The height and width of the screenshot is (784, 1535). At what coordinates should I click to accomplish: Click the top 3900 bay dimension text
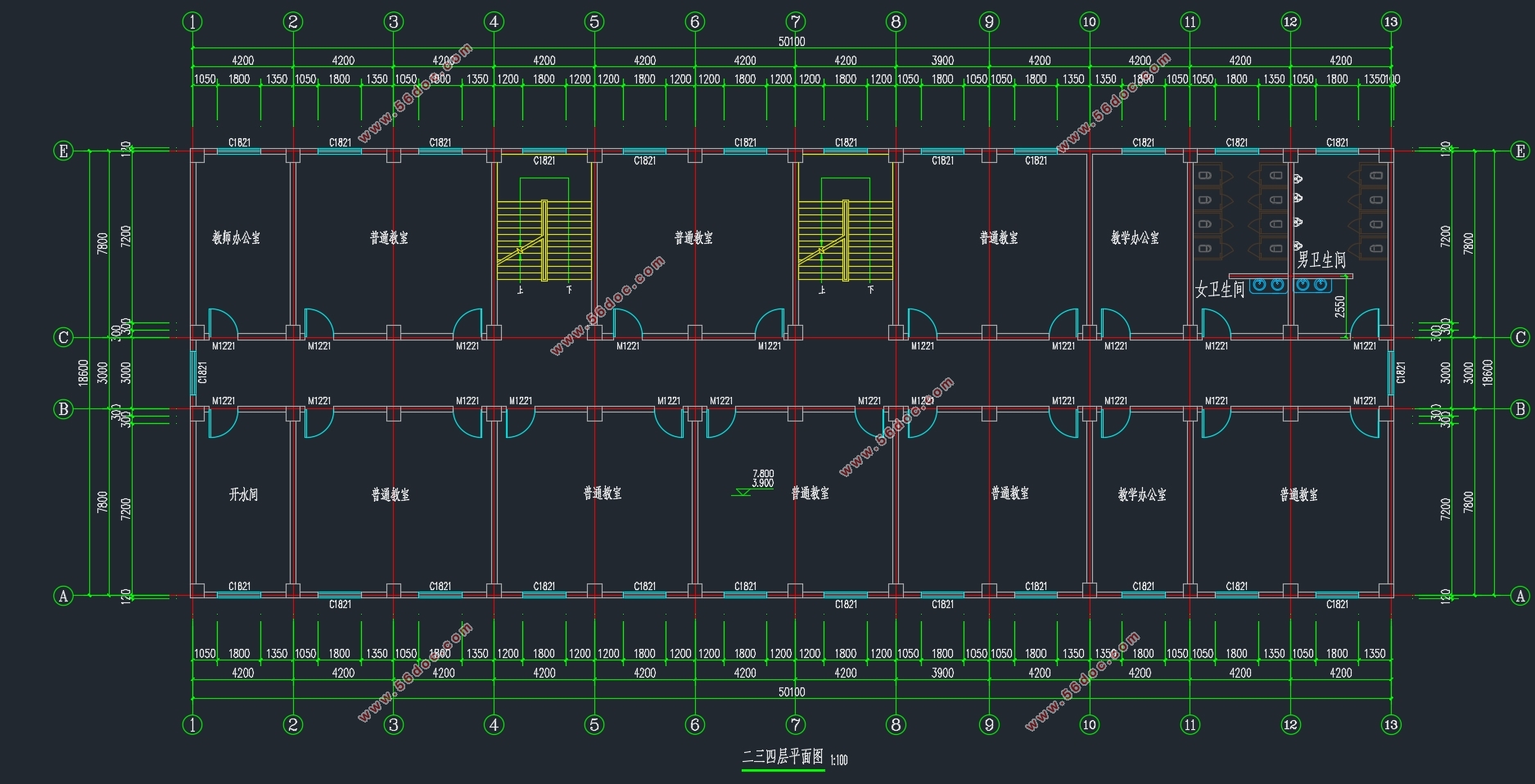(942, 61)
